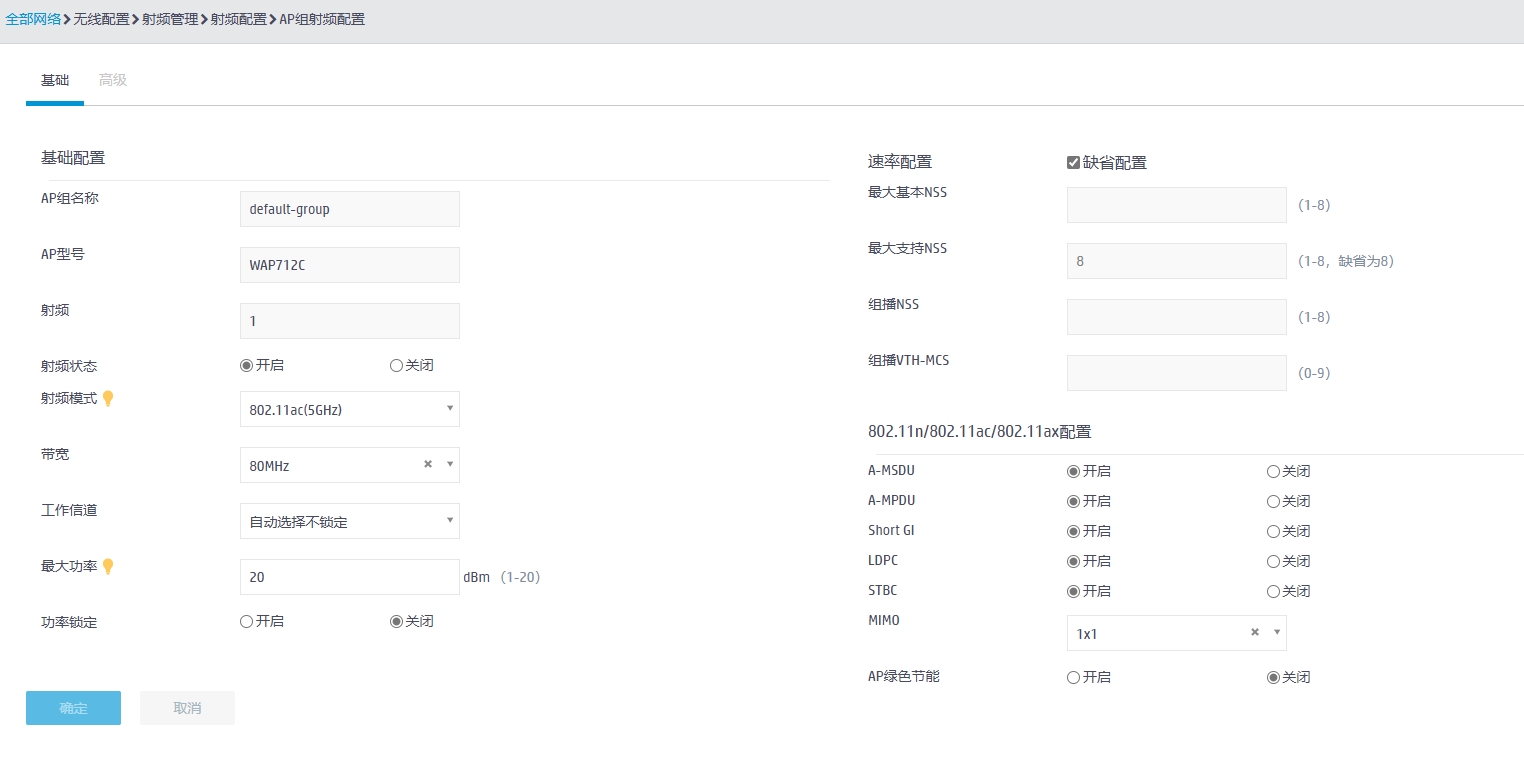Select 关闭 for Short GI

point(1273,532)
